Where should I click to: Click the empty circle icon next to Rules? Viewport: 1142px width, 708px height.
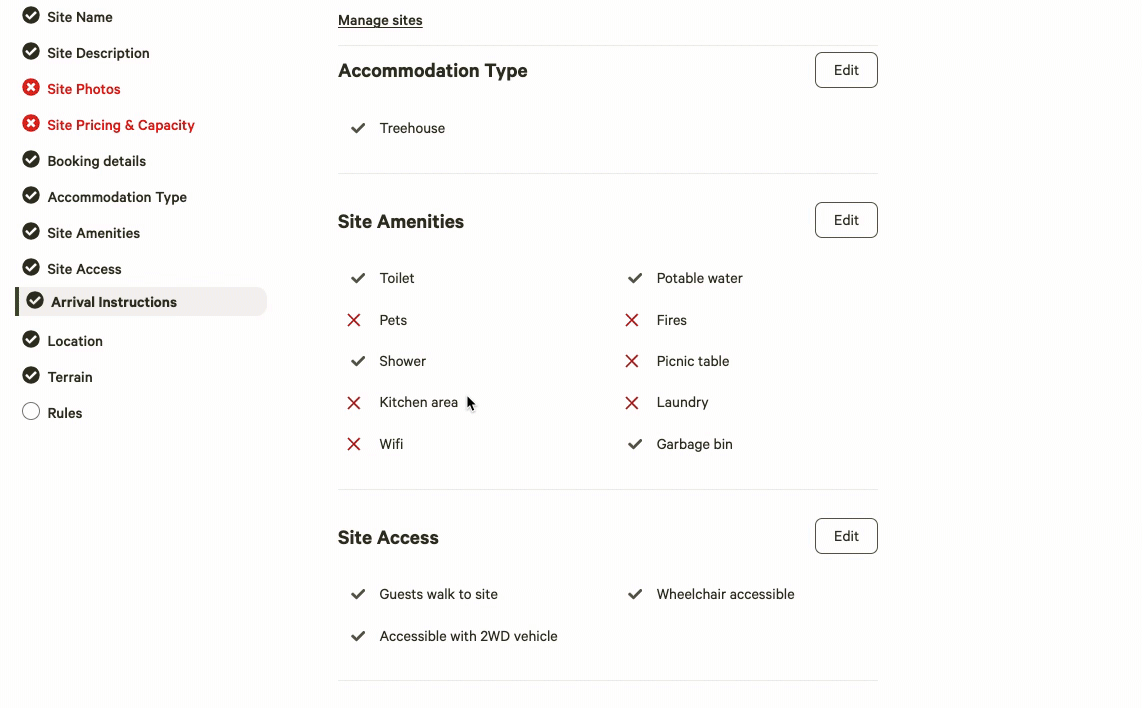coord(31,412)
